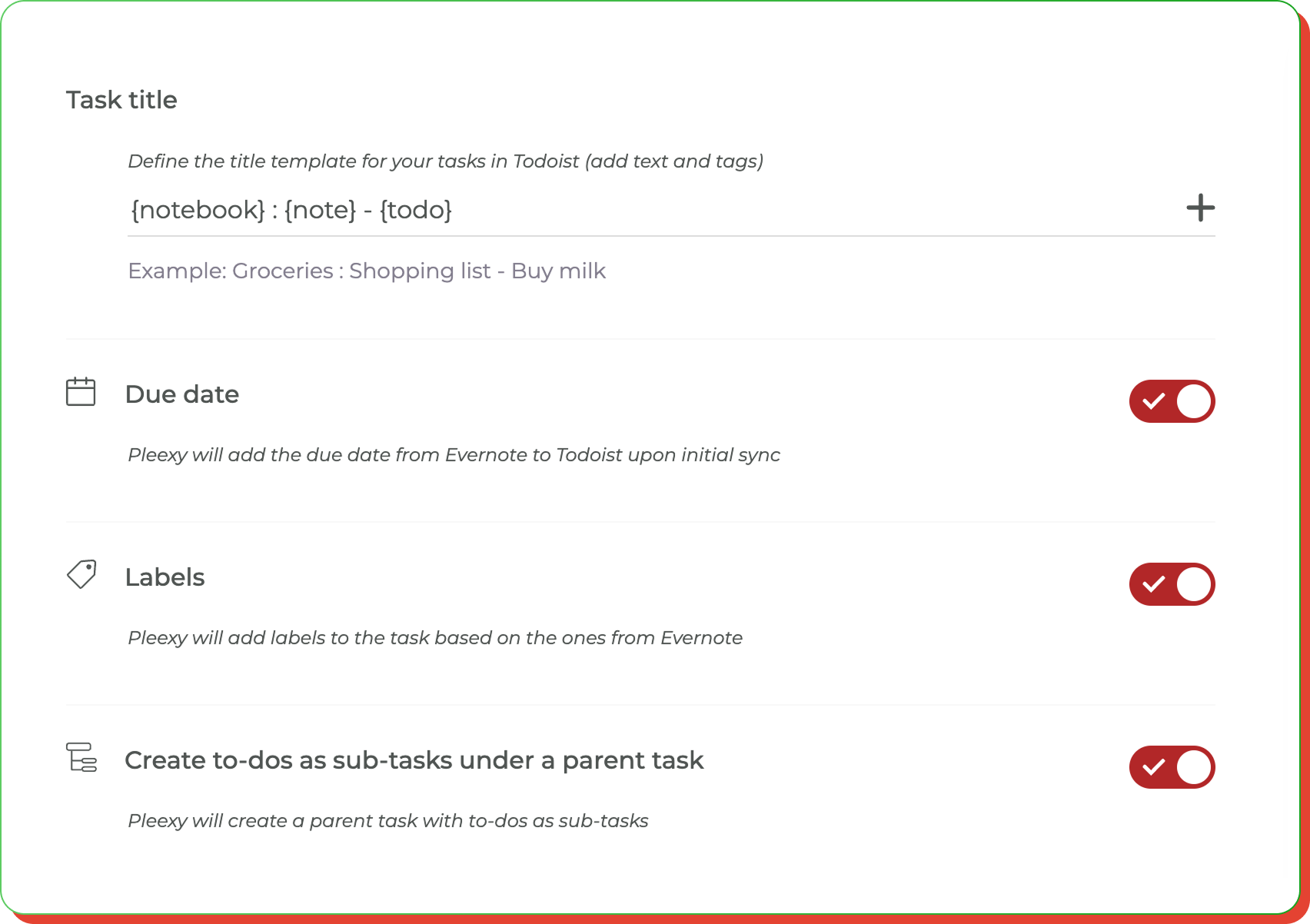The height and width of the screenshot is (924, 1310).
Task: Click the title template text field
Action: tap(461, 209)
